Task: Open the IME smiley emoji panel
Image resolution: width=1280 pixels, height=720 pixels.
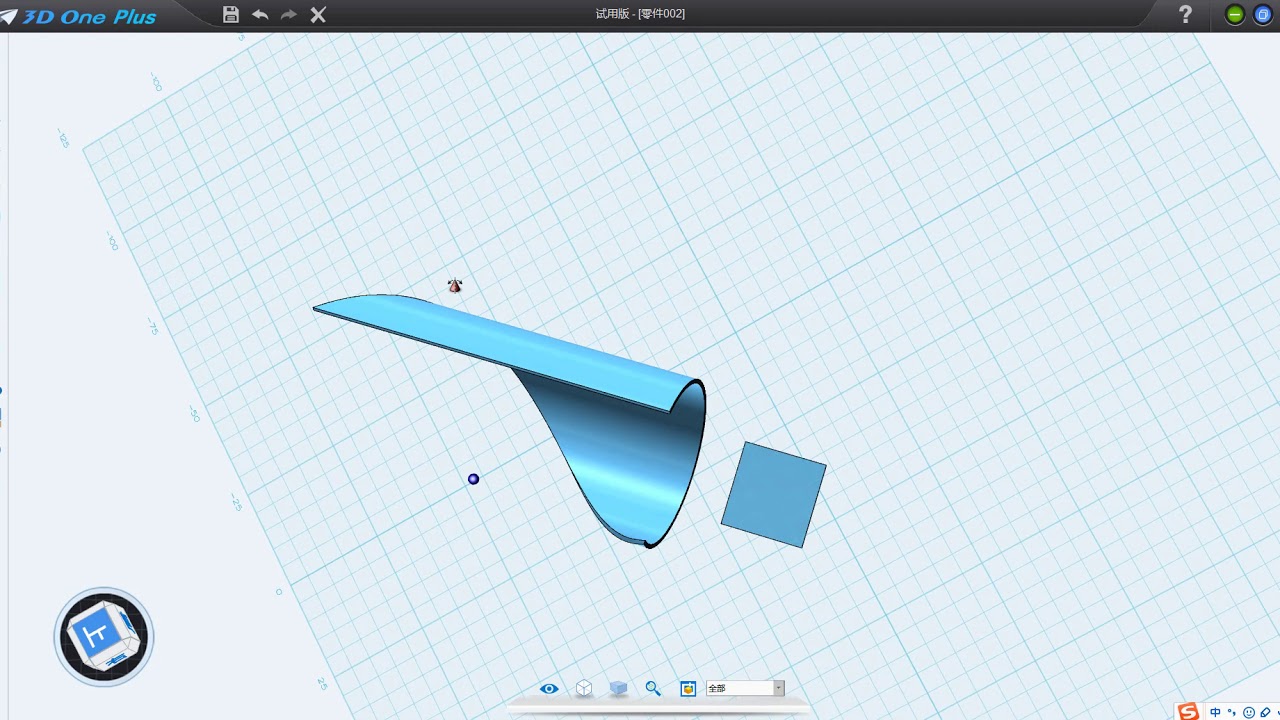Action: (x=1249, y=712)
